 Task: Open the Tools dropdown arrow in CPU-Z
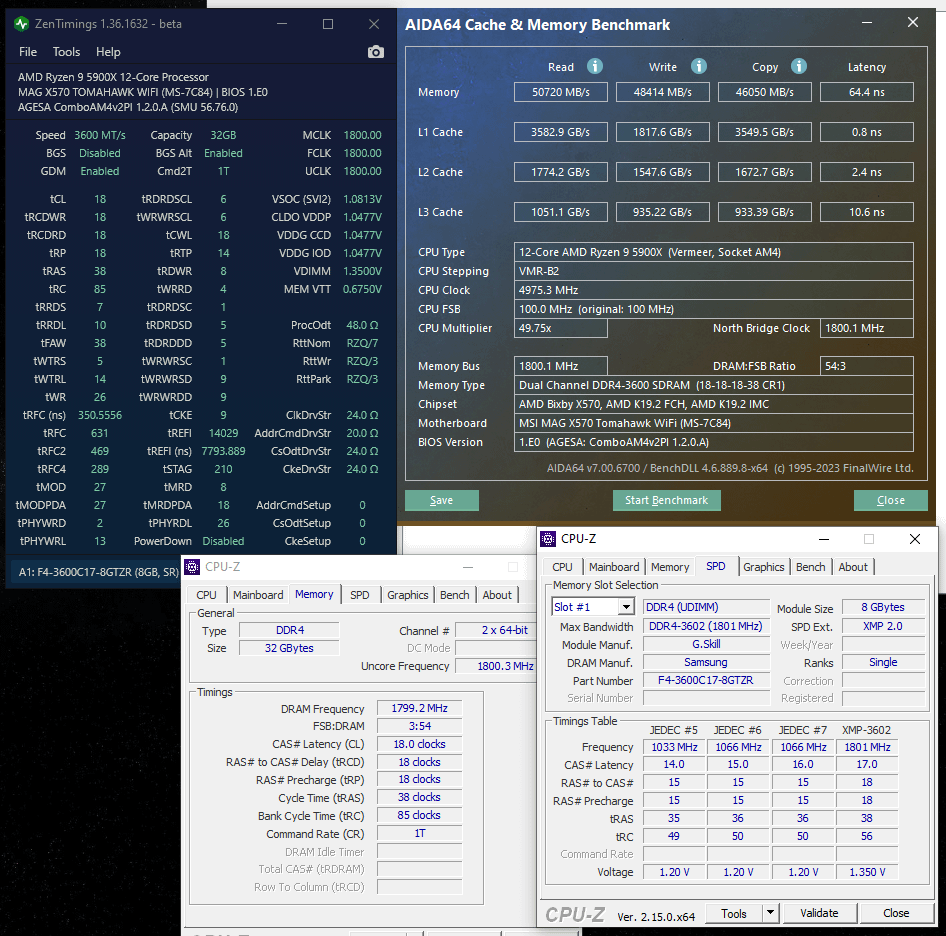pos(770,912)
